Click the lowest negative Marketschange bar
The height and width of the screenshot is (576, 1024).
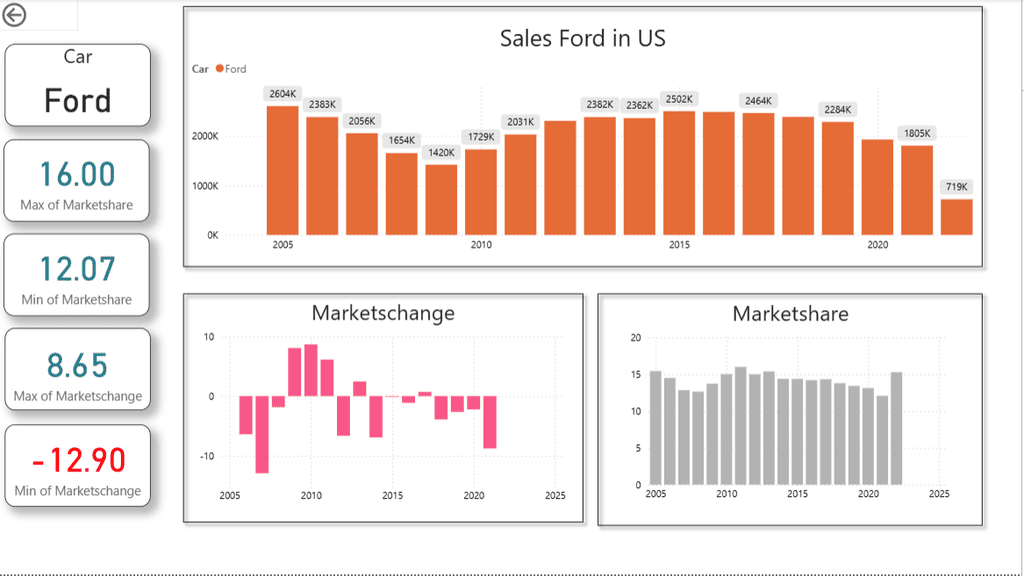coord(262,434)
